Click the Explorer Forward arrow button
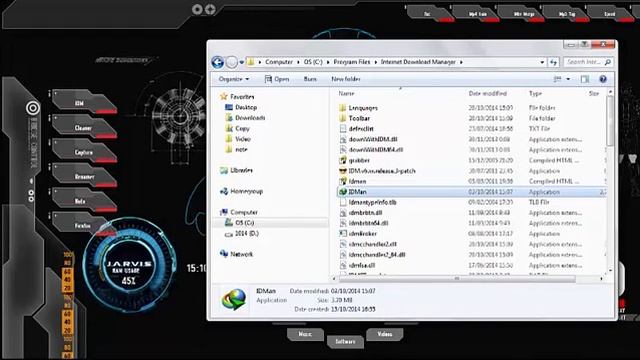 (x=231, y=62)
